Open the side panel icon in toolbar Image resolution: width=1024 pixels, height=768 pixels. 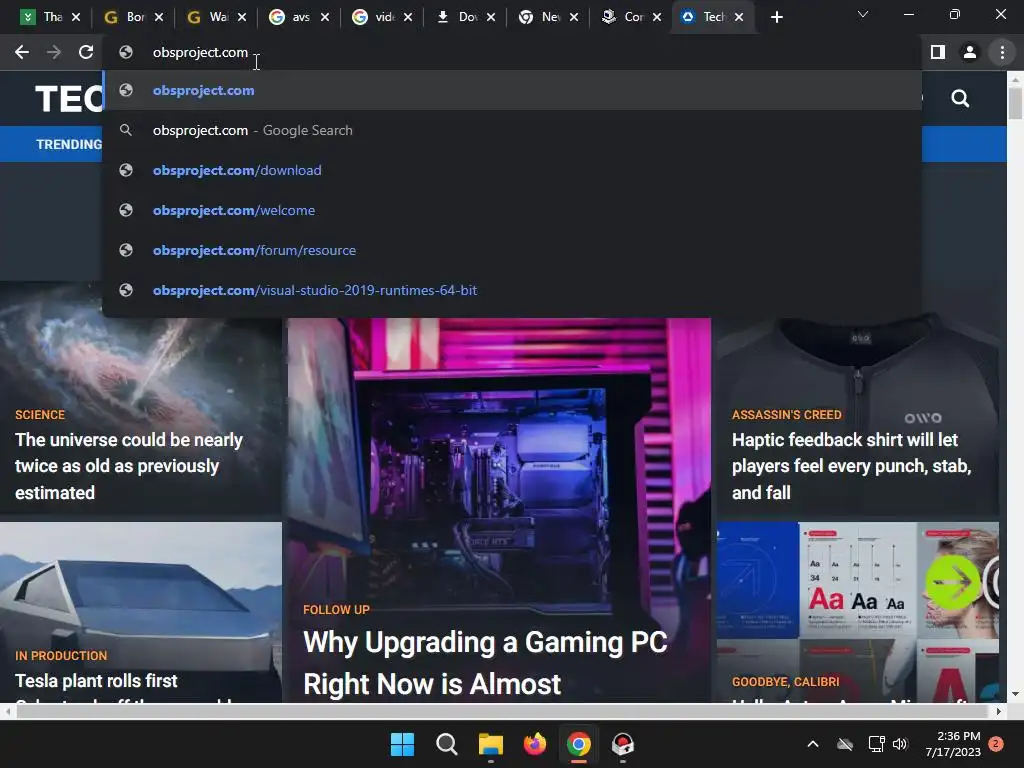point(938,52)
